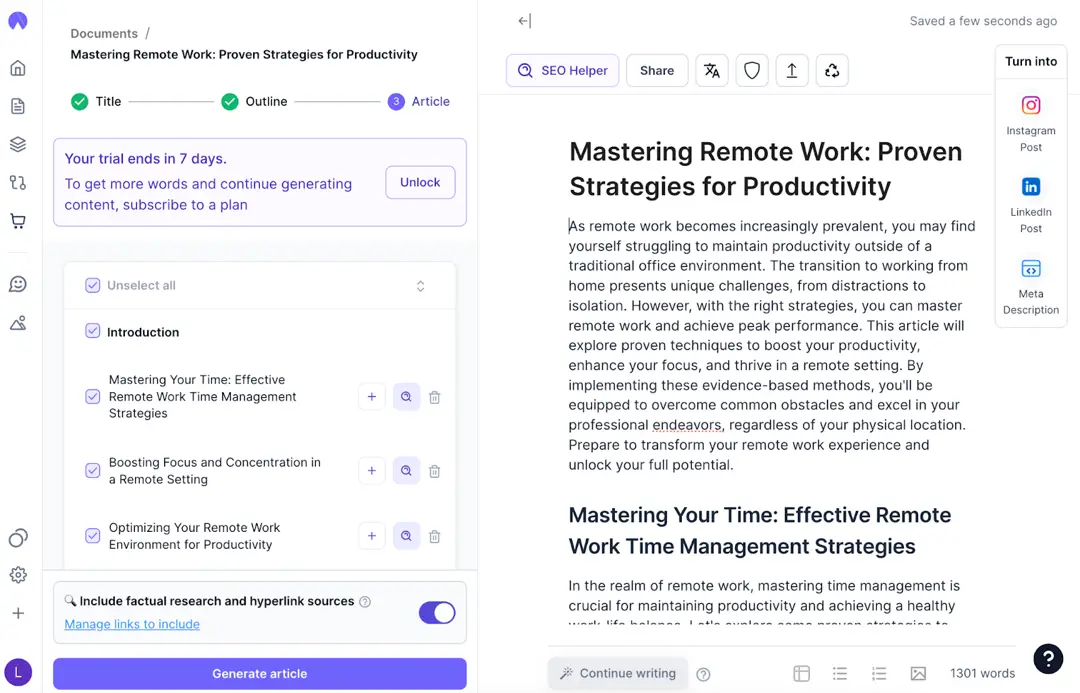Screen dimensions: 1080x693
Task: Open Manage links to include
Action: point(132,624)
